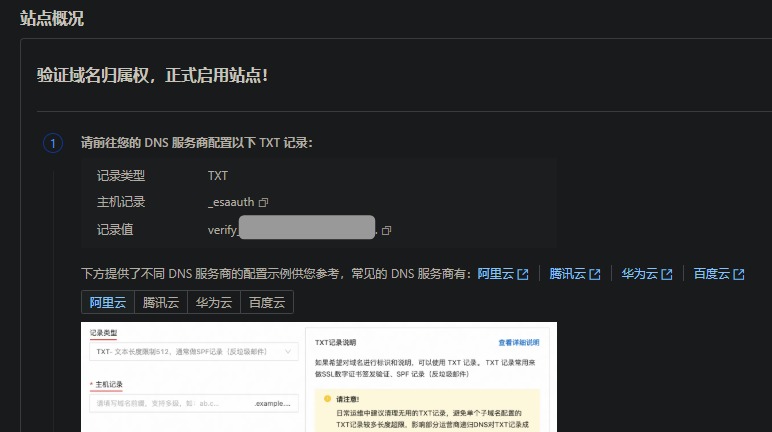The image size is (772, 432).
Task: Click the _esaauth host record text
Action: pyautogui.click(x=231, y=202)
